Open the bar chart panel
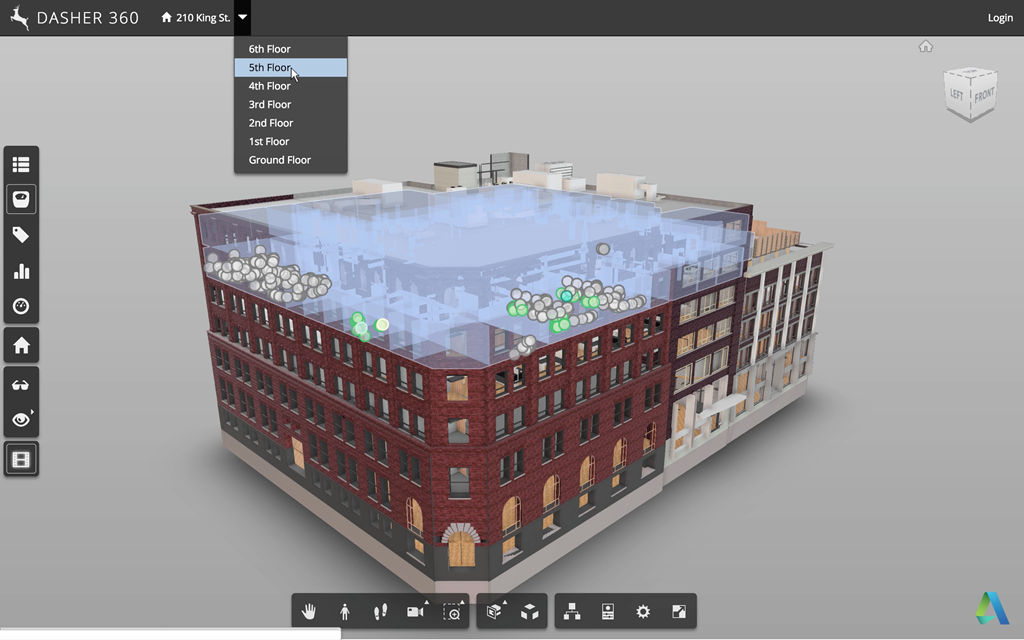Screen dimensions: 1024x640 21,271
